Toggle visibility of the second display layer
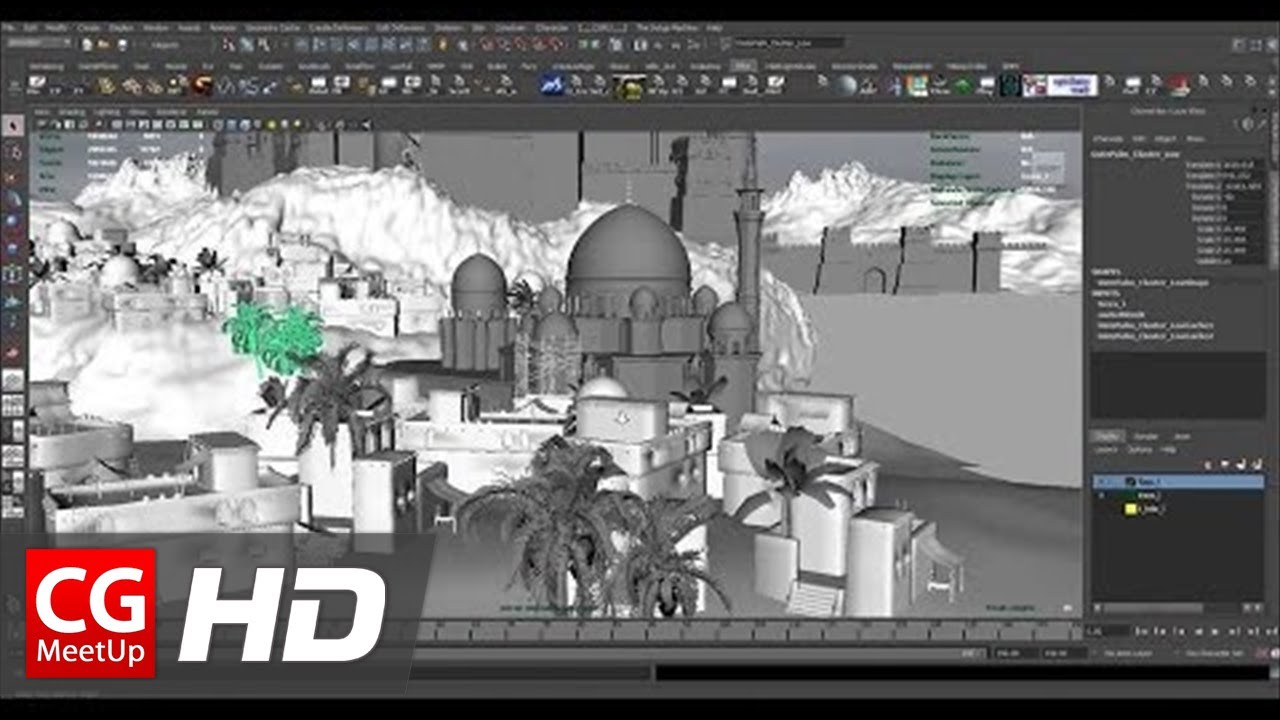 1103,495
